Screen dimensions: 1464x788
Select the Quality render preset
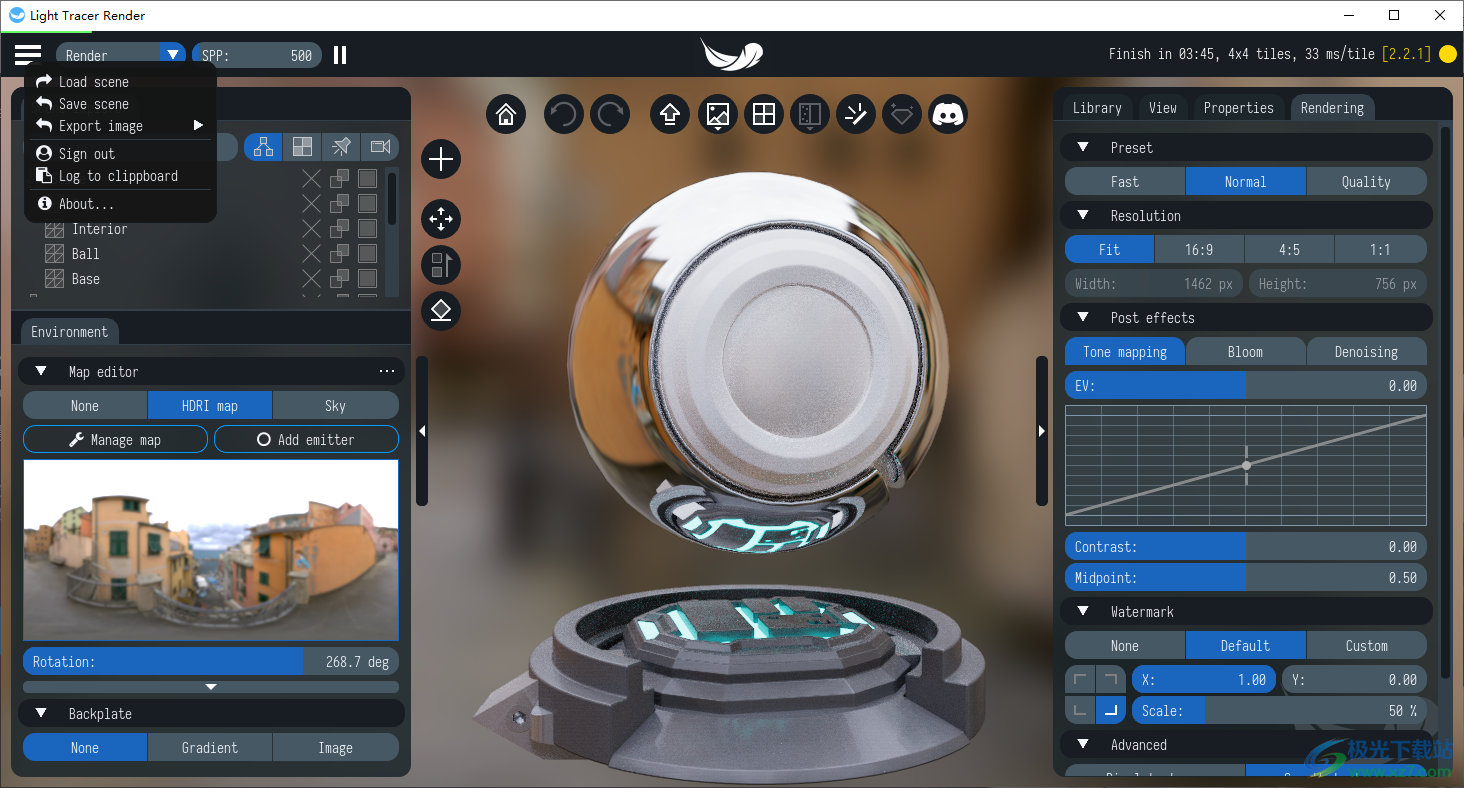[1366, 181]
